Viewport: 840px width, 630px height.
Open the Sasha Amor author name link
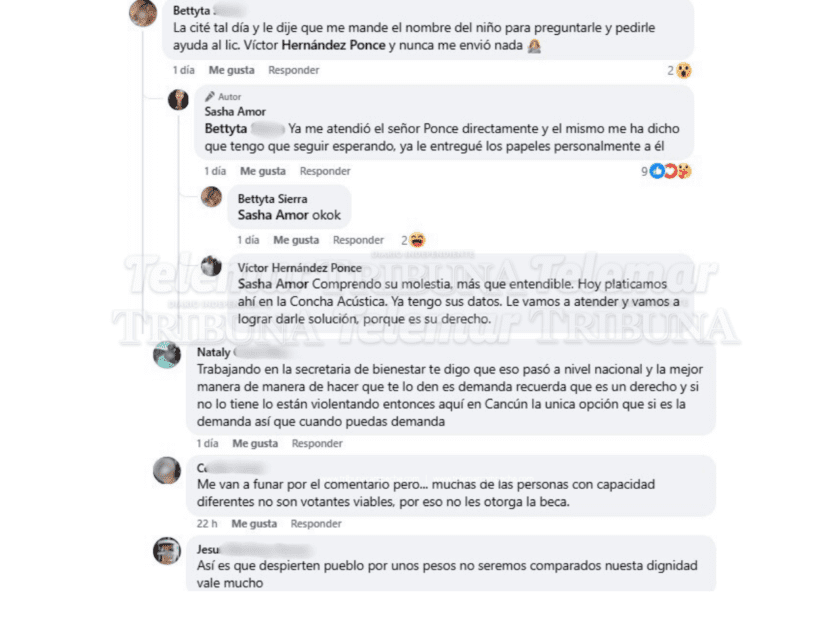pyautogui.click(x=235, y=112)
